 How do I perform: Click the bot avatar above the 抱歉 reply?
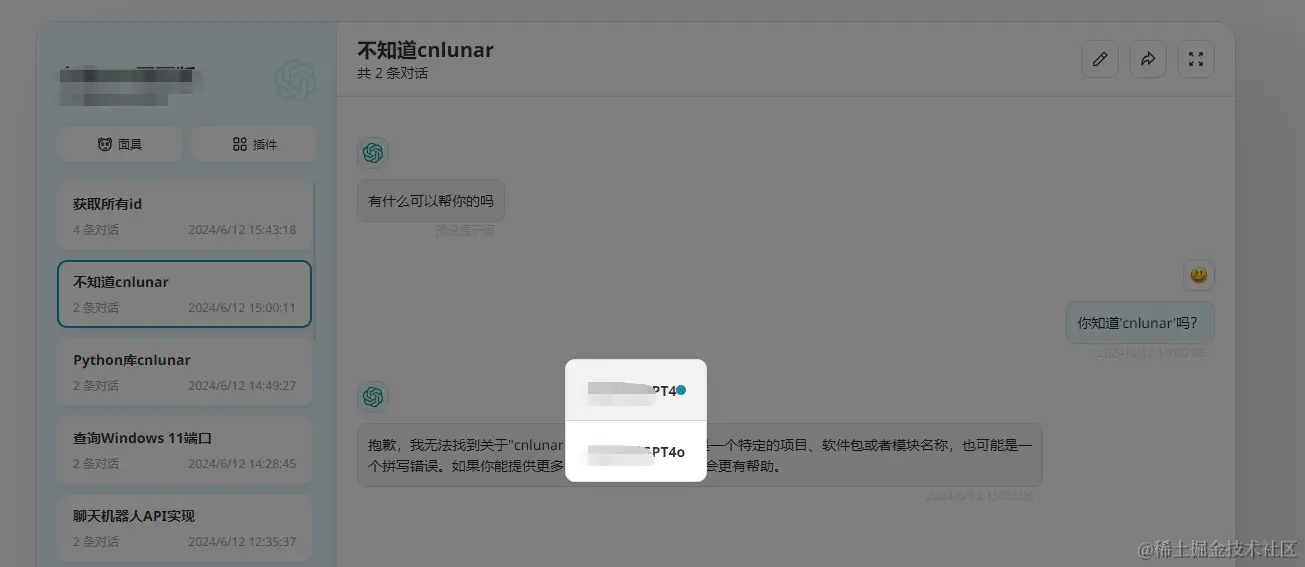click(x=373, y=397)
